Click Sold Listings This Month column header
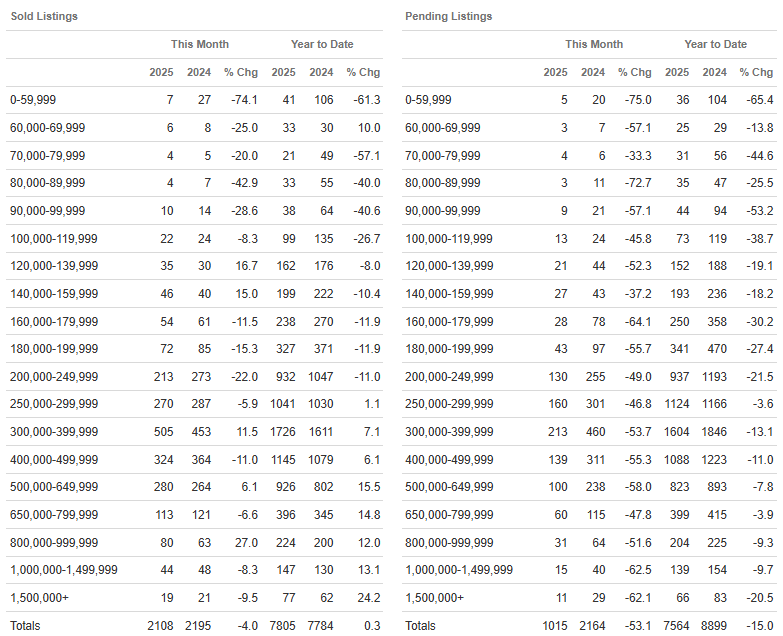Image resolution: width=783 pixels, height=636 pixels. [200, 44]
